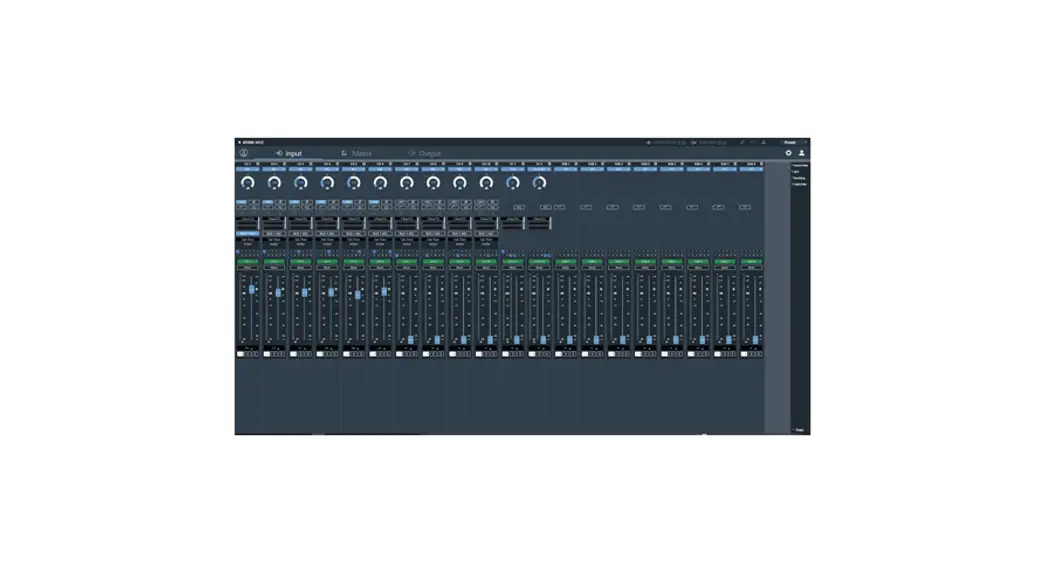Toggle the highlighted blue button on sixth channel's processing row
Viewport: 1046px width, 569px height.
click(374, 201)
